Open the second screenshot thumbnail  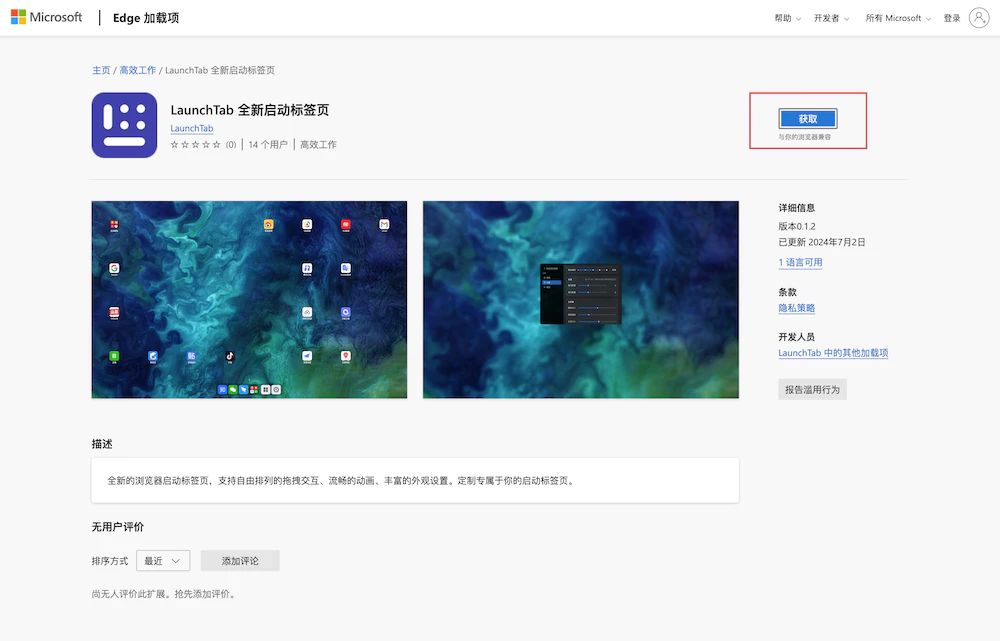click(581, 300)
